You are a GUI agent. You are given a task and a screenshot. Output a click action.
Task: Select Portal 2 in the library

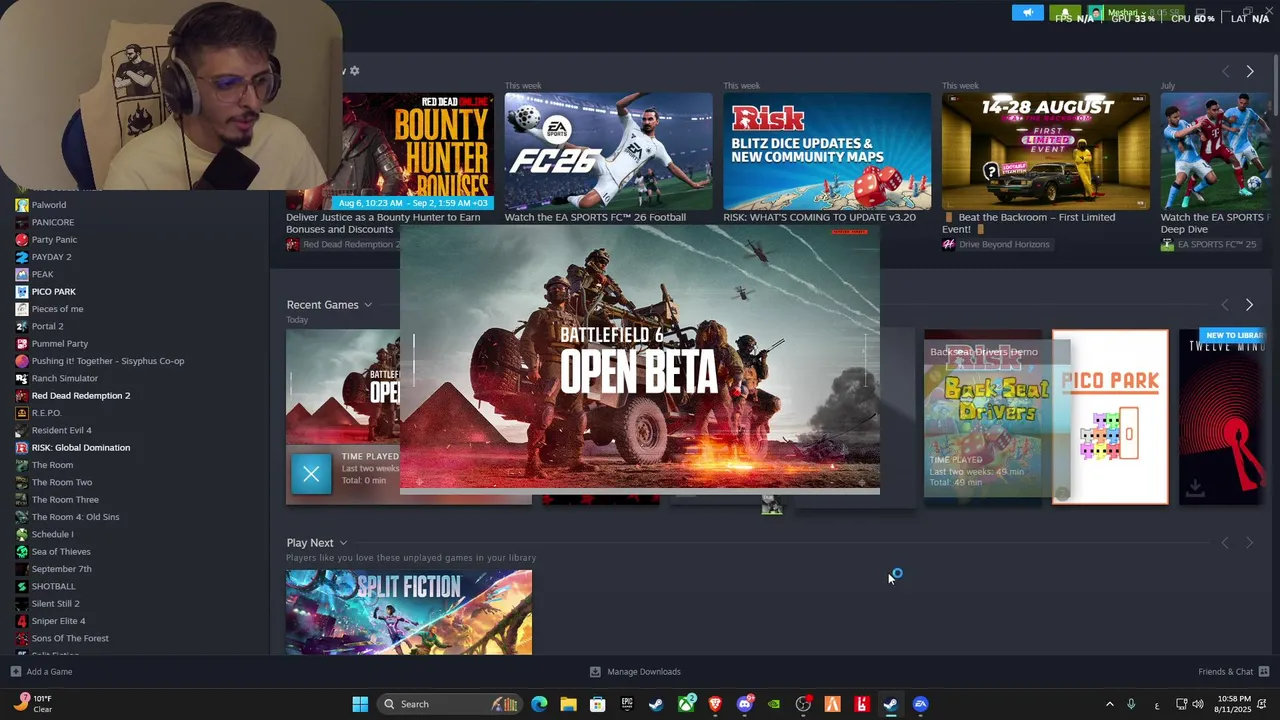[x=47, y=326]
